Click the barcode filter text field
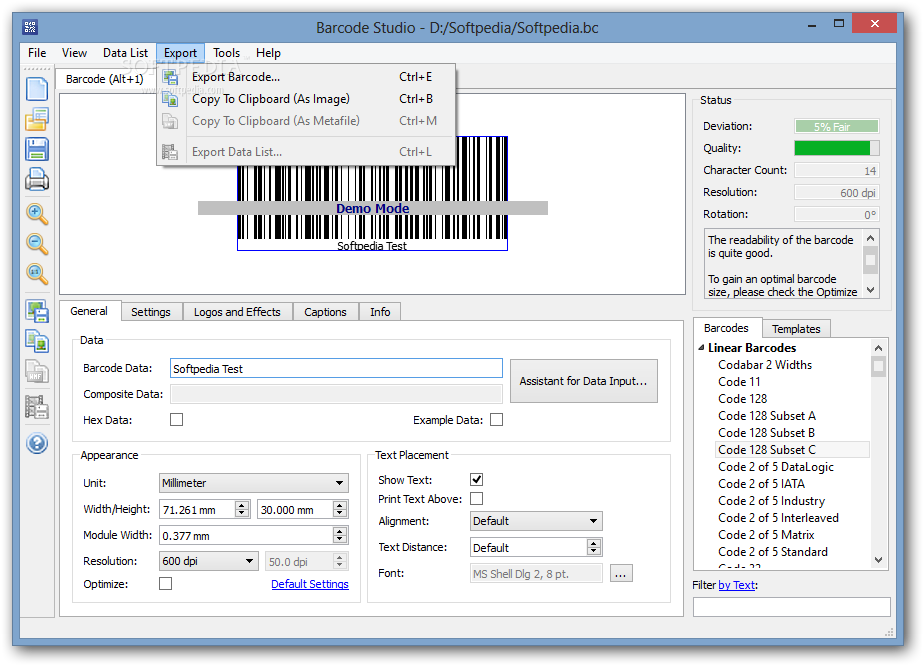 click(x=791, y=607)
